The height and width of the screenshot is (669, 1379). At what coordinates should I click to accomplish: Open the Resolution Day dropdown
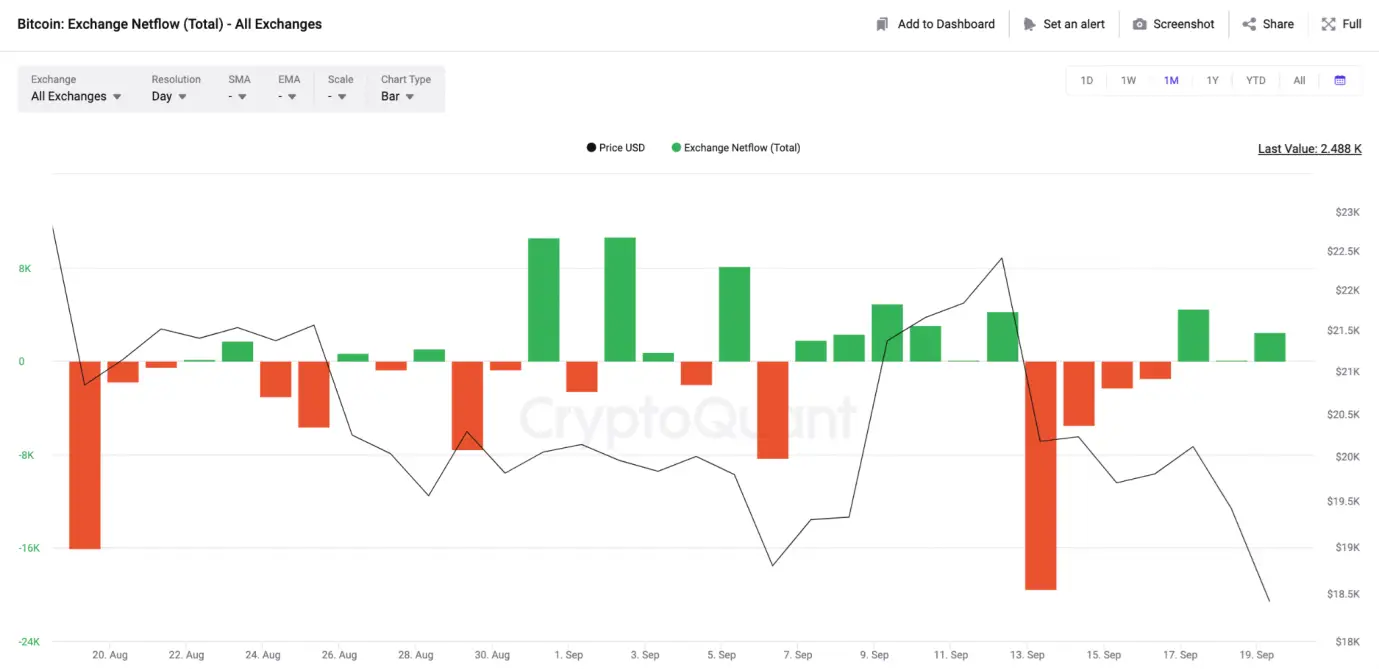(x=169, y=96)
